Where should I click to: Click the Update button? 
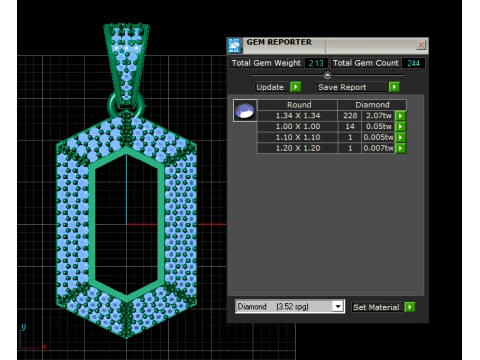coord(272,87)
